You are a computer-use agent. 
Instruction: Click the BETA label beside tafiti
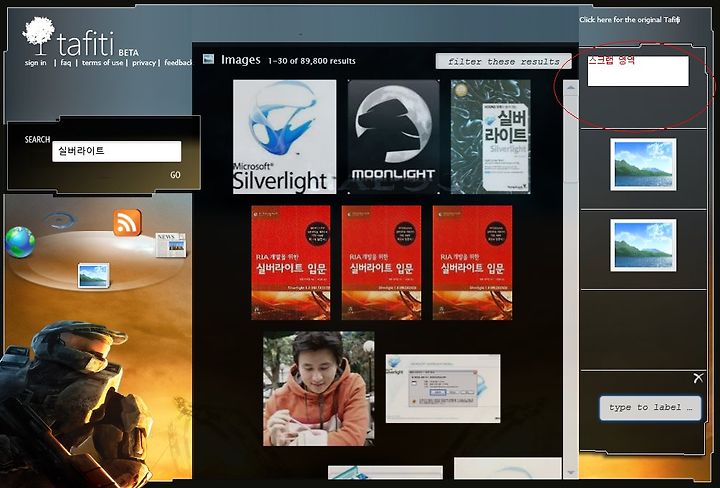pos(128,53)
